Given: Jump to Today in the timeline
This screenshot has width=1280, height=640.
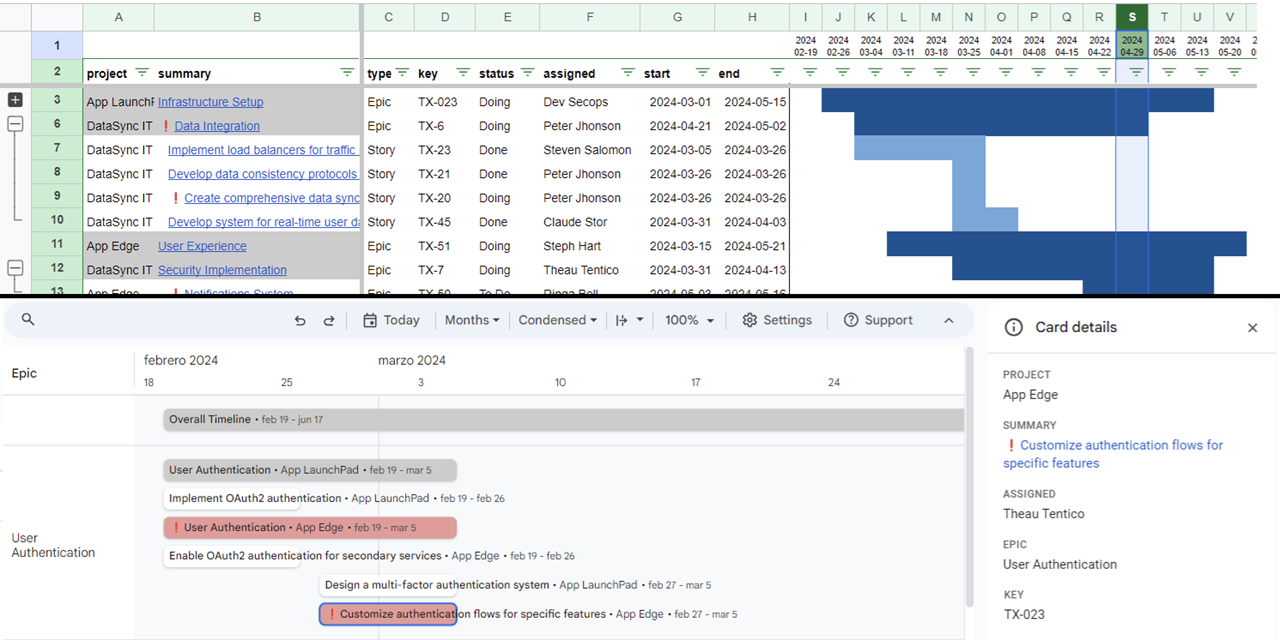Looking at the screenshot, I should (x=391, y=320).
